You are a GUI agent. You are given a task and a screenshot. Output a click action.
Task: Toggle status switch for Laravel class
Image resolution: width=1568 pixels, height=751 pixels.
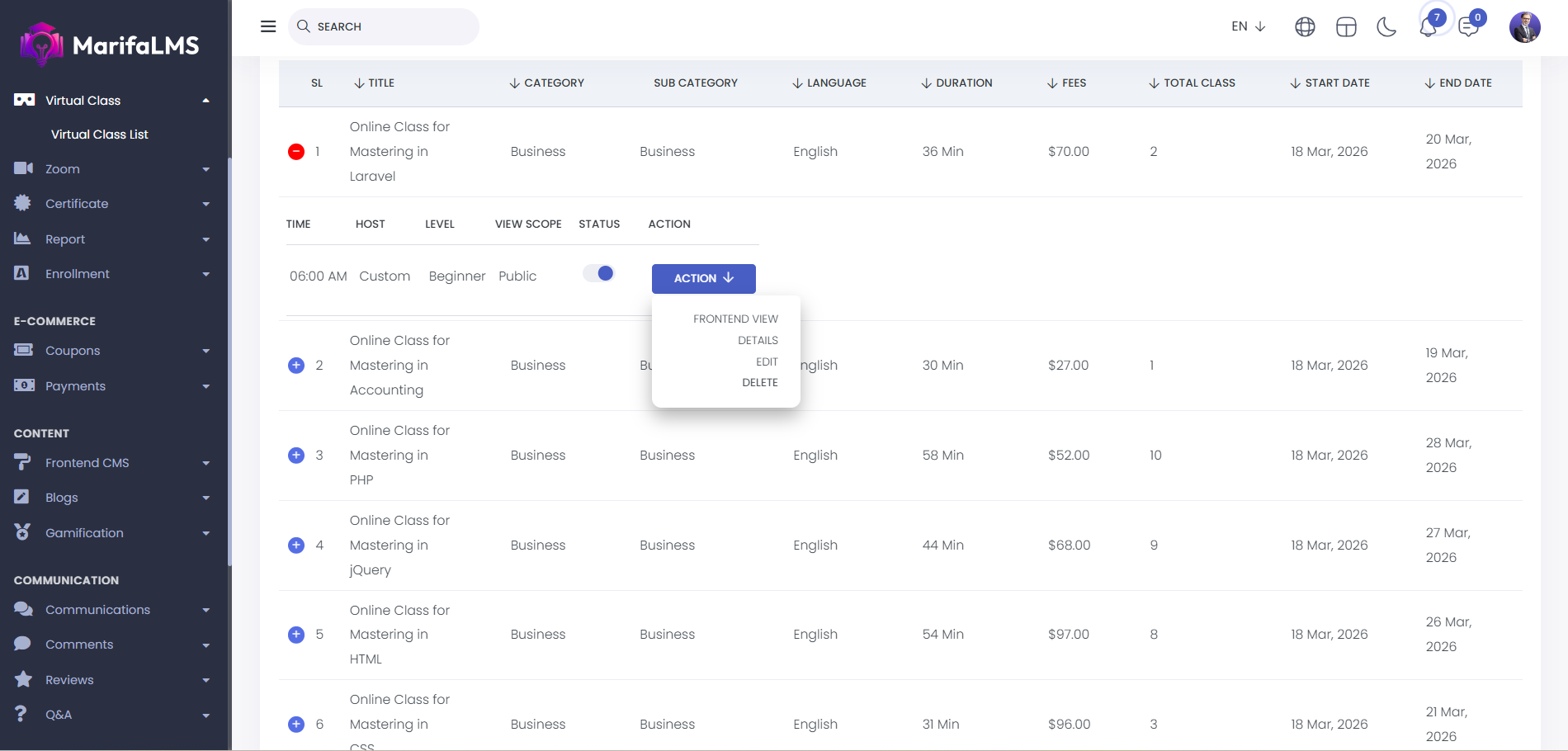coord(599,274)
